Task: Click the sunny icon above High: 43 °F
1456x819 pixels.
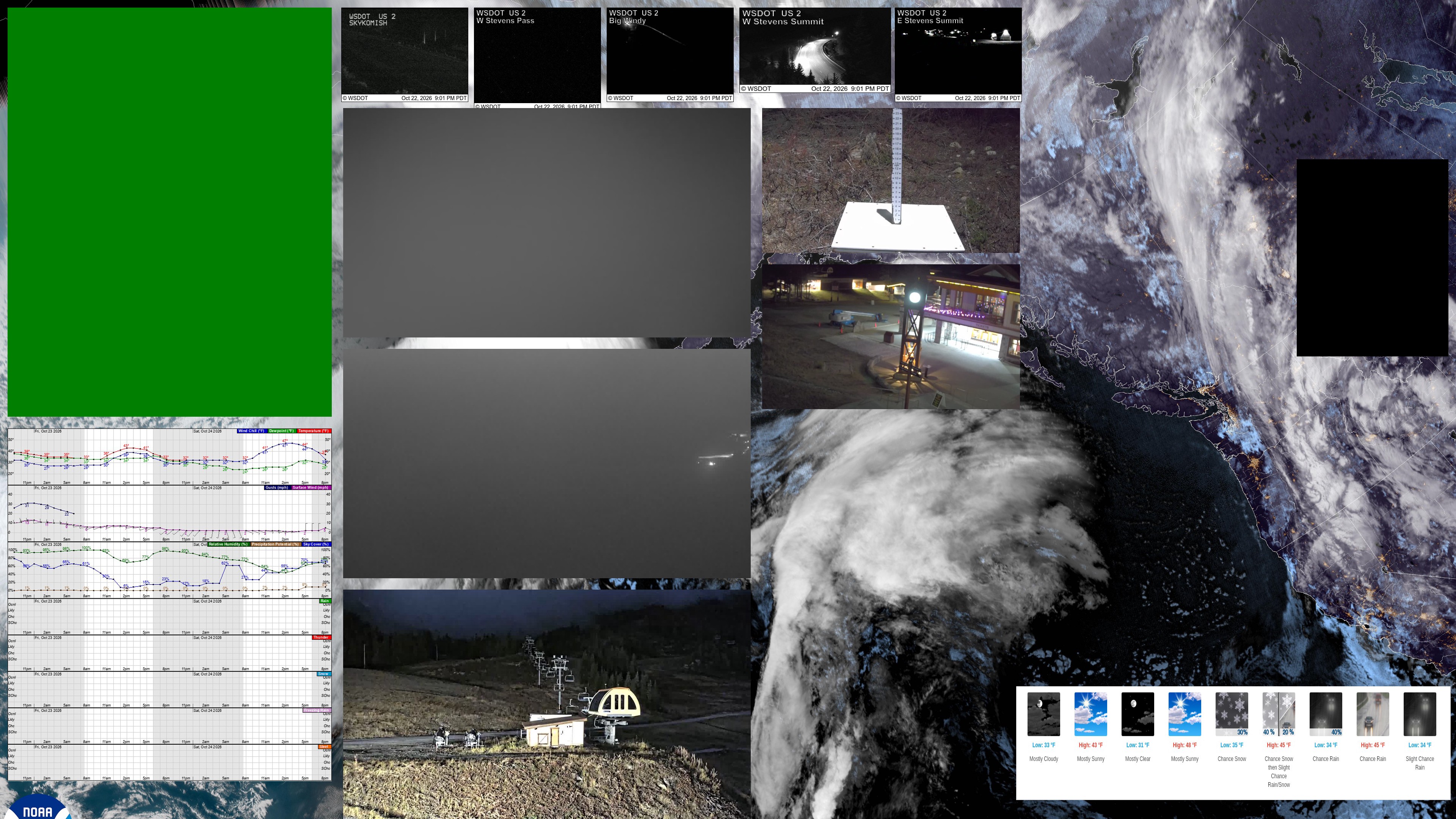Action: point(1090,714)
